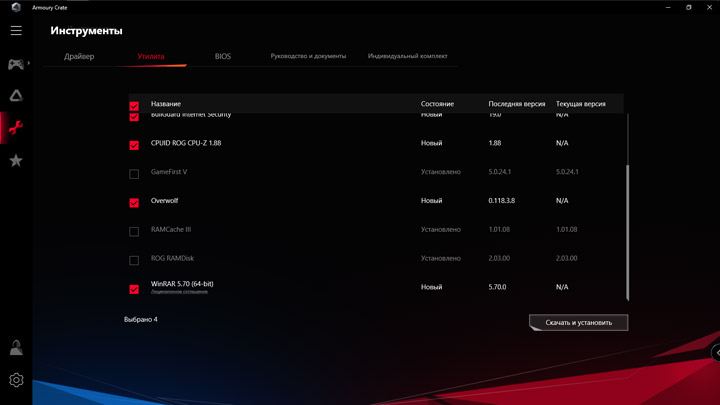Viewport: 720px width, 405px height.
Task: Select the GameFirst V row name
Action: pos(169,172)
